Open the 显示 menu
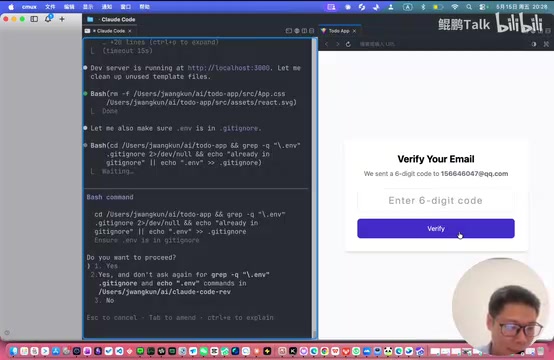 88,7
